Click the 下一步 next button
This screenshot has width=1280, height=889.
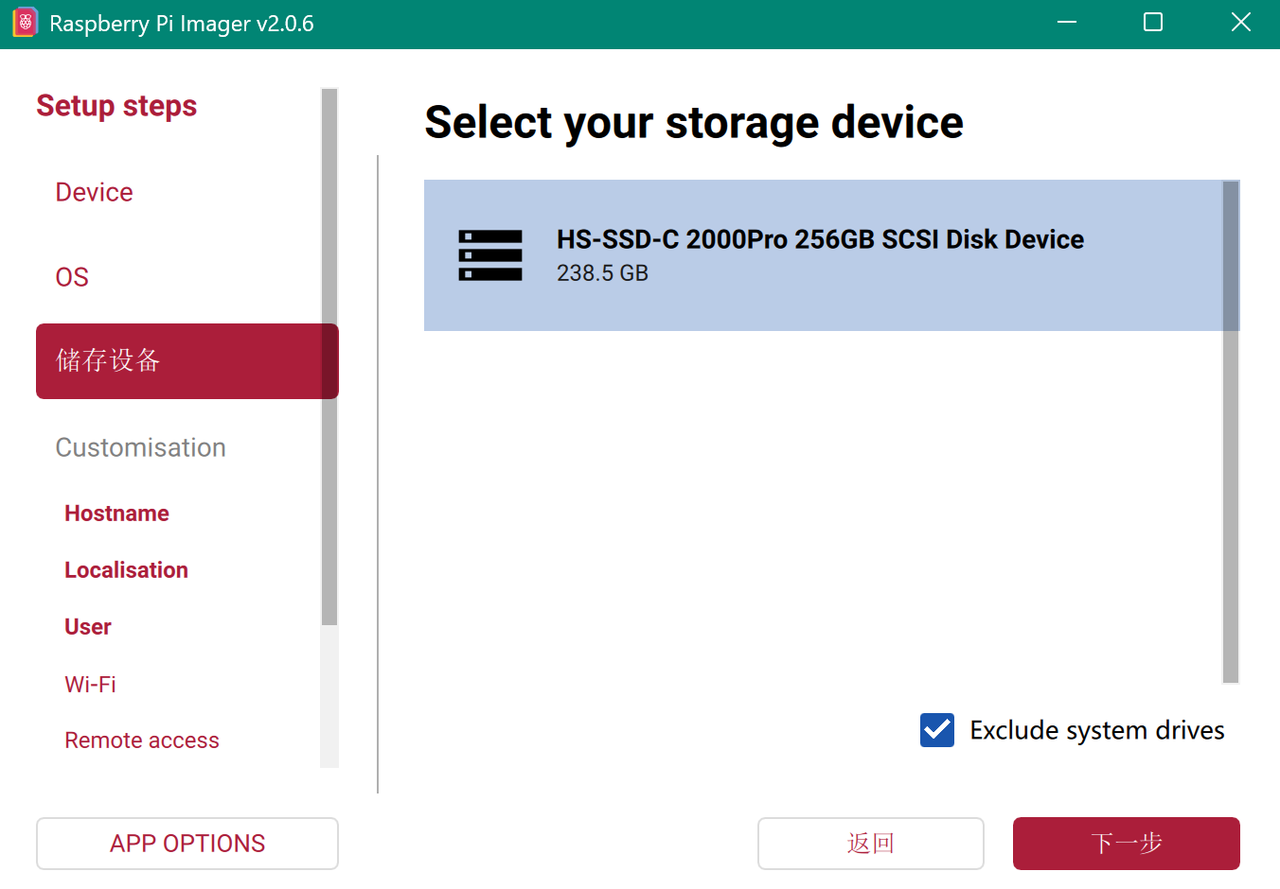(x=1126, y=843)
